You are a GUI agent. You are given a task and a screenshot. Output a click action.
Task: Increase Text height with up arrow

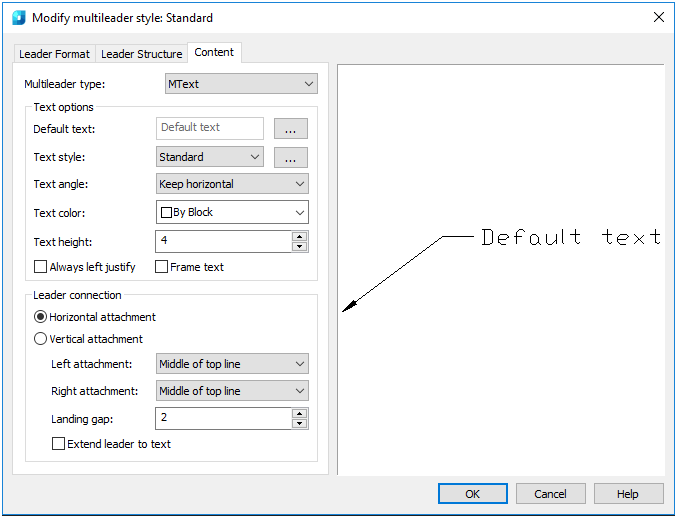[x=299, y=236]
